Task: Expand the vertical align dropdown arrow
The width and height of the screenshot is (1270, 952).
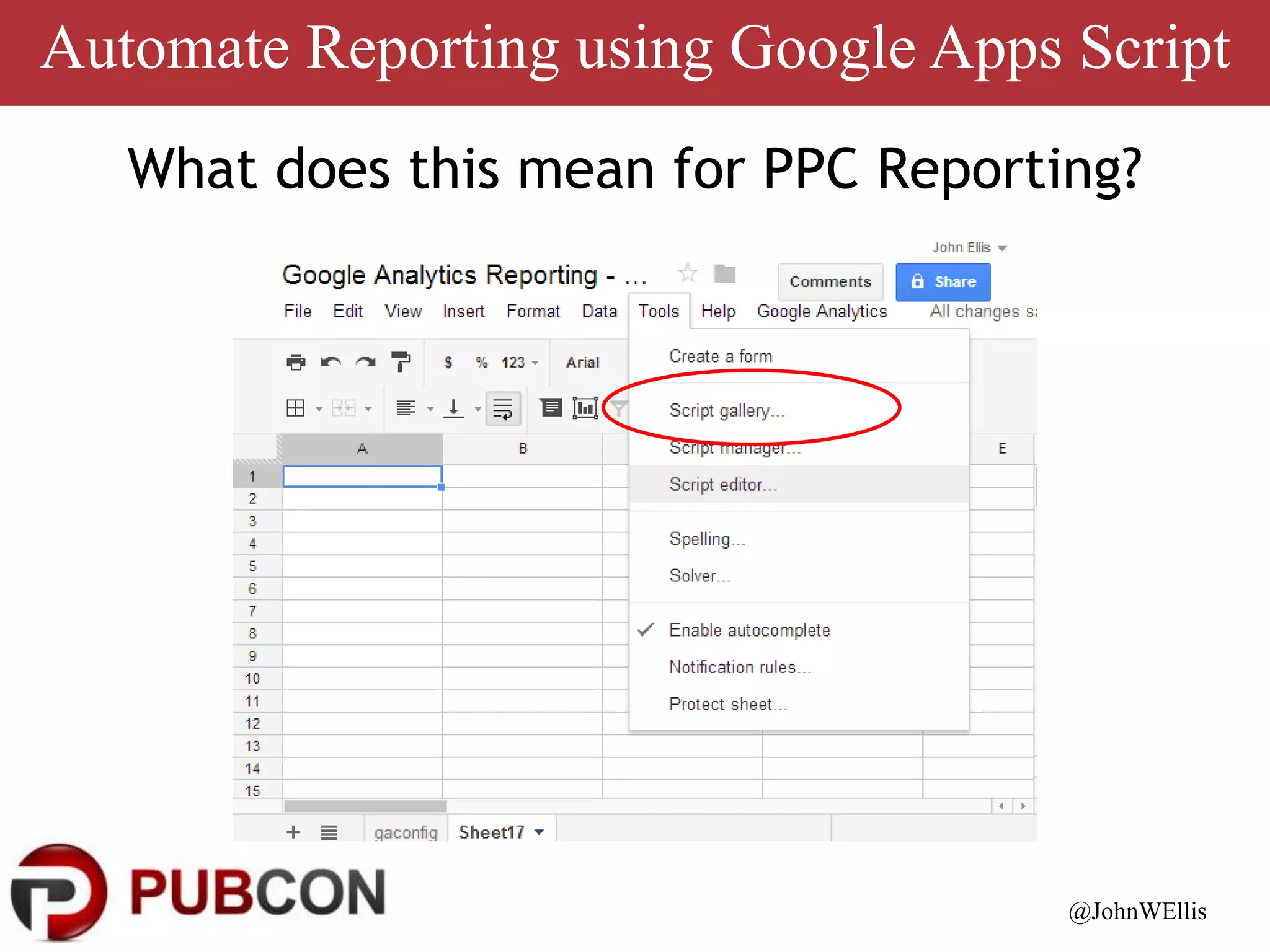Action: pyautogui.click(x=477, y=409)
